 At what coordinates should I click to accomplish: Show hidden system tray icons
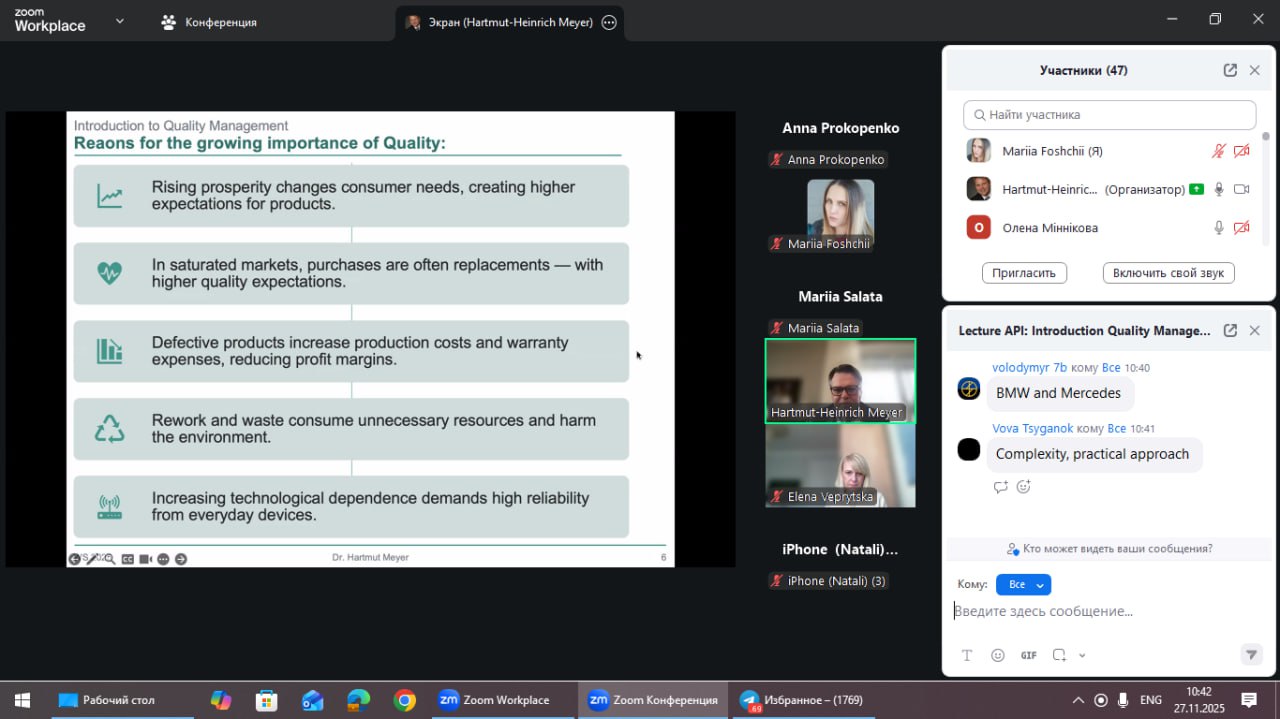[x=1078, y=700]
